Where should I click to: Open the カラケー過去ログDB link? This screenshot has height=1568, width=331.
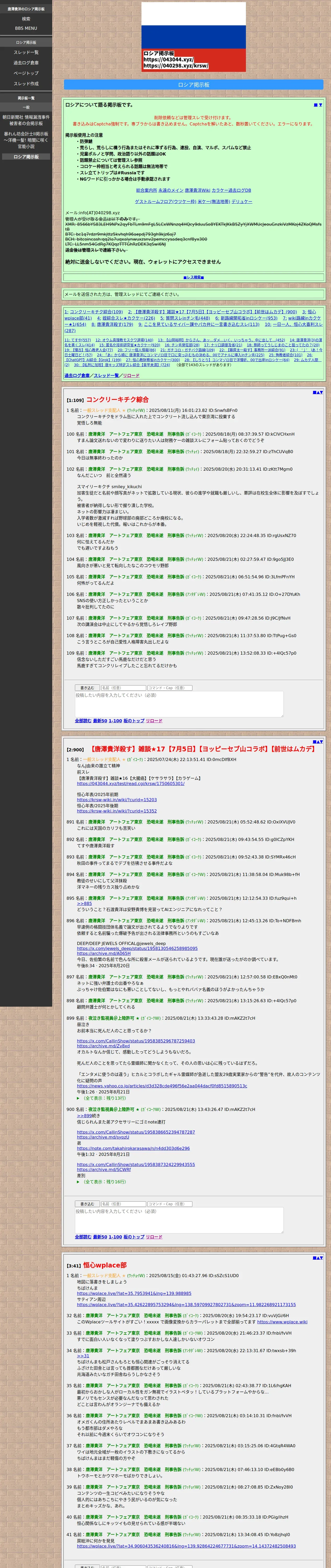pos(231,191)
